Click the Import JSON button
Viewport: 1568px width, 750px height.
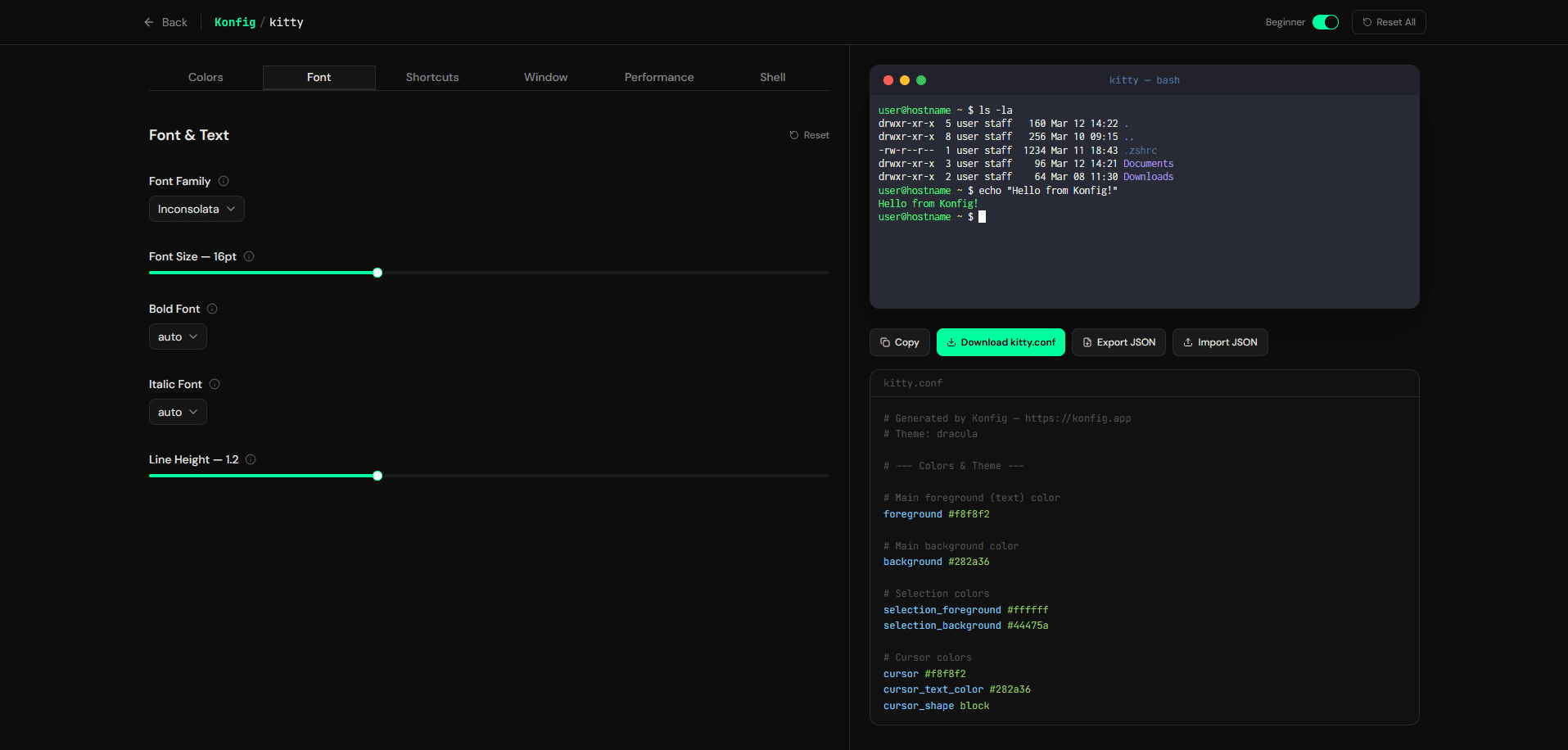(1220, 342)
